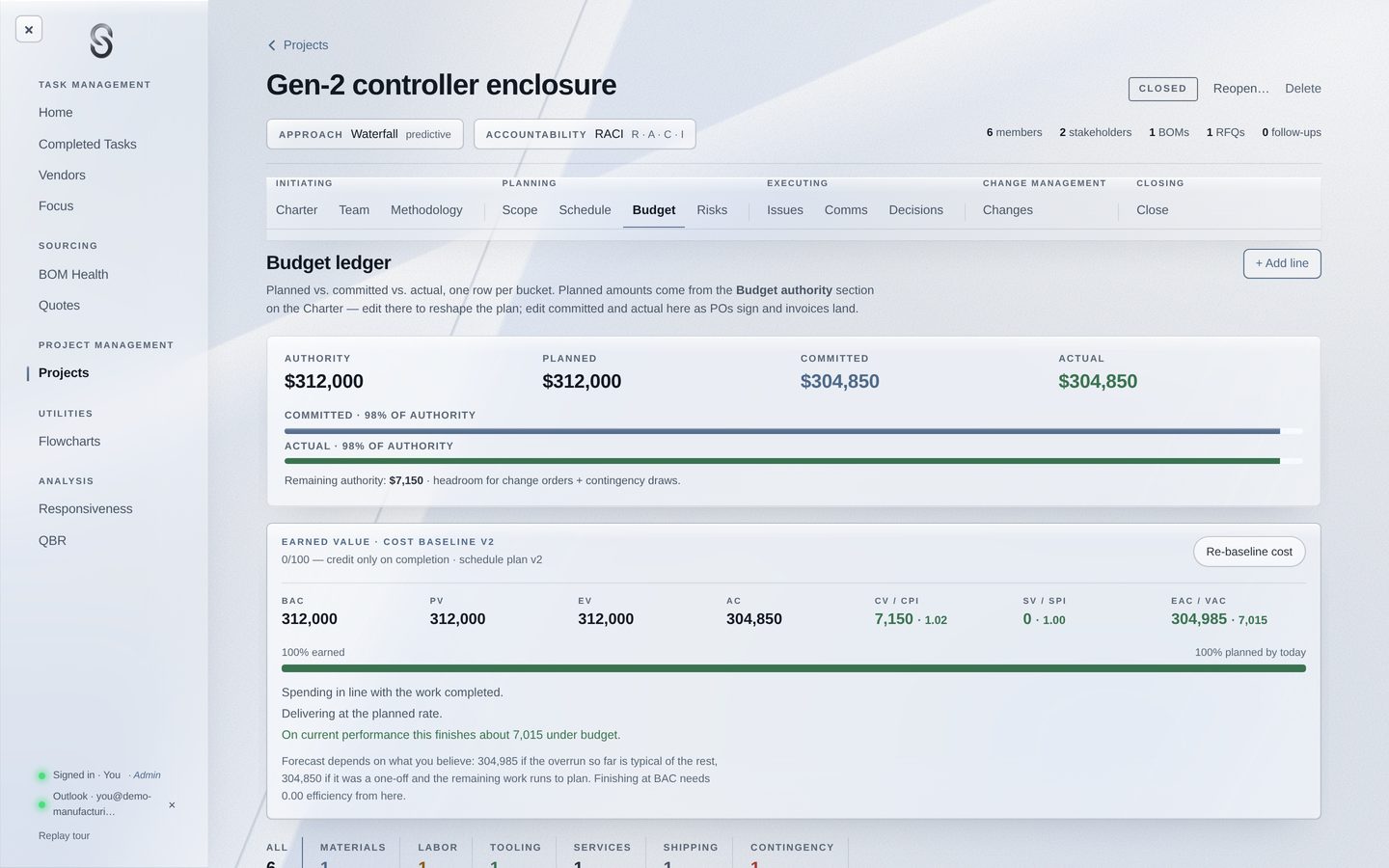Open Home in the sidebar

point(56,113)
